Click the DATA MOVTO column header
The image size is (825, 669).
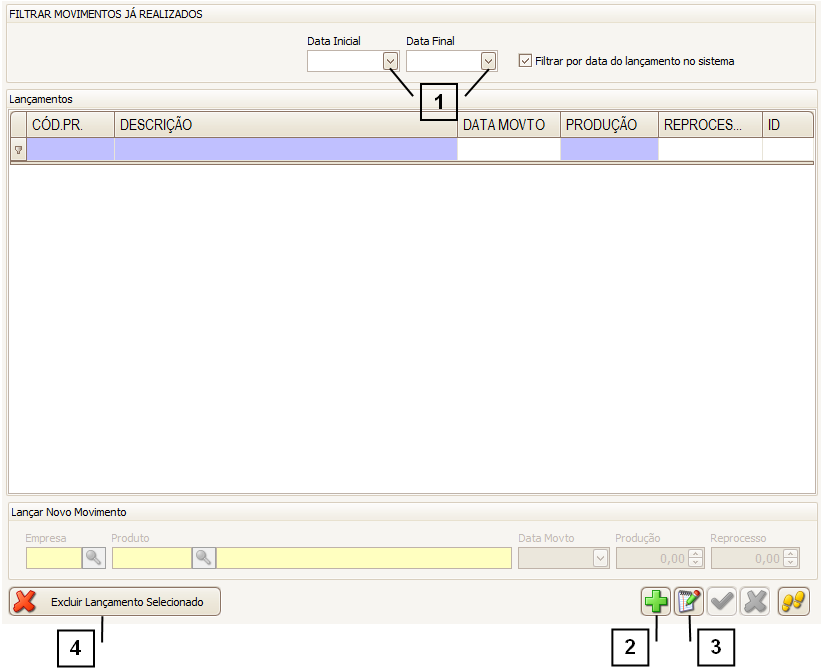tap(508, 125)
